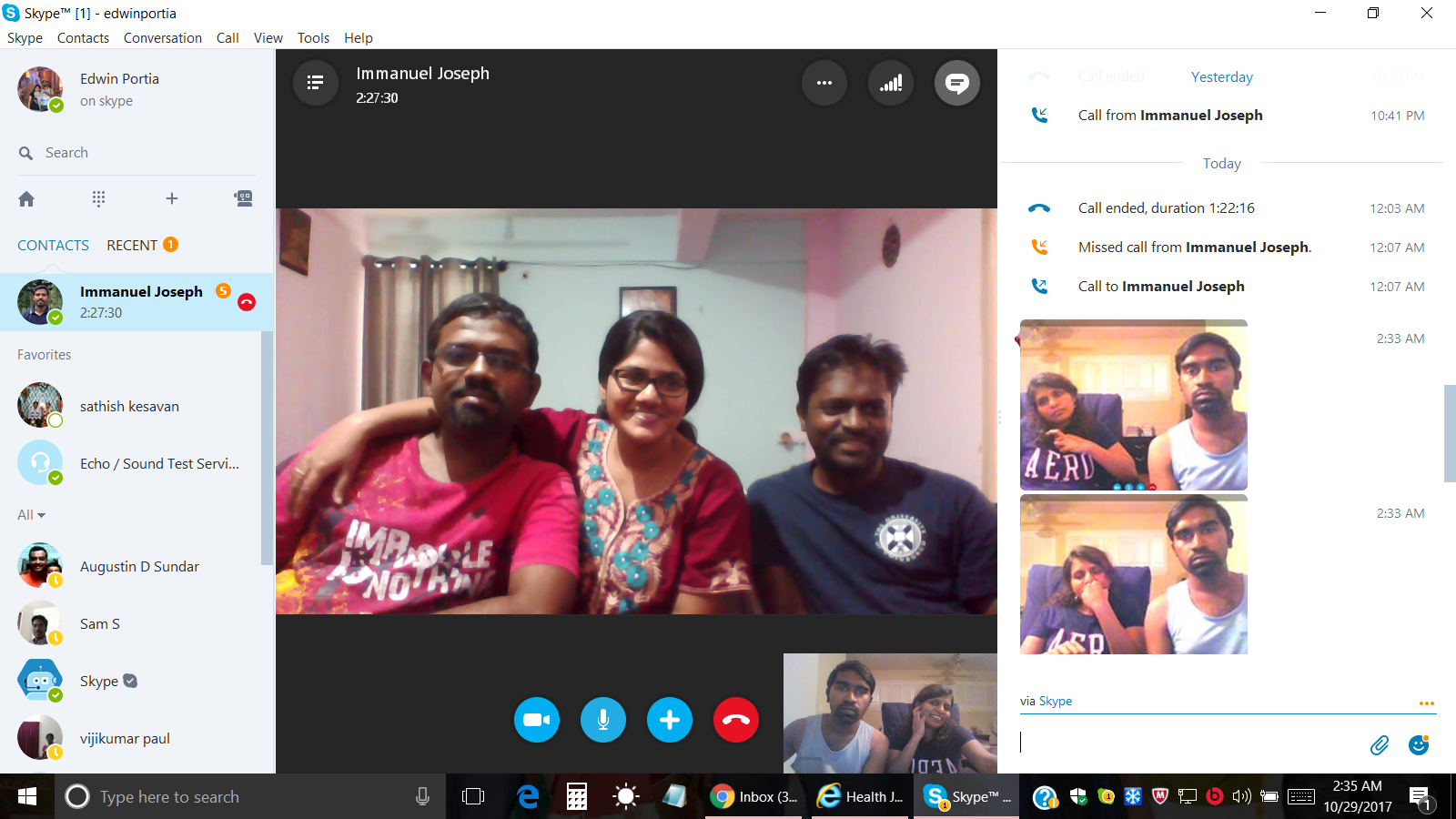Expand the All contacts filter dropdown
Image resolution: width=1456 pixels, height=819 pixels.
tap(31, 515)
